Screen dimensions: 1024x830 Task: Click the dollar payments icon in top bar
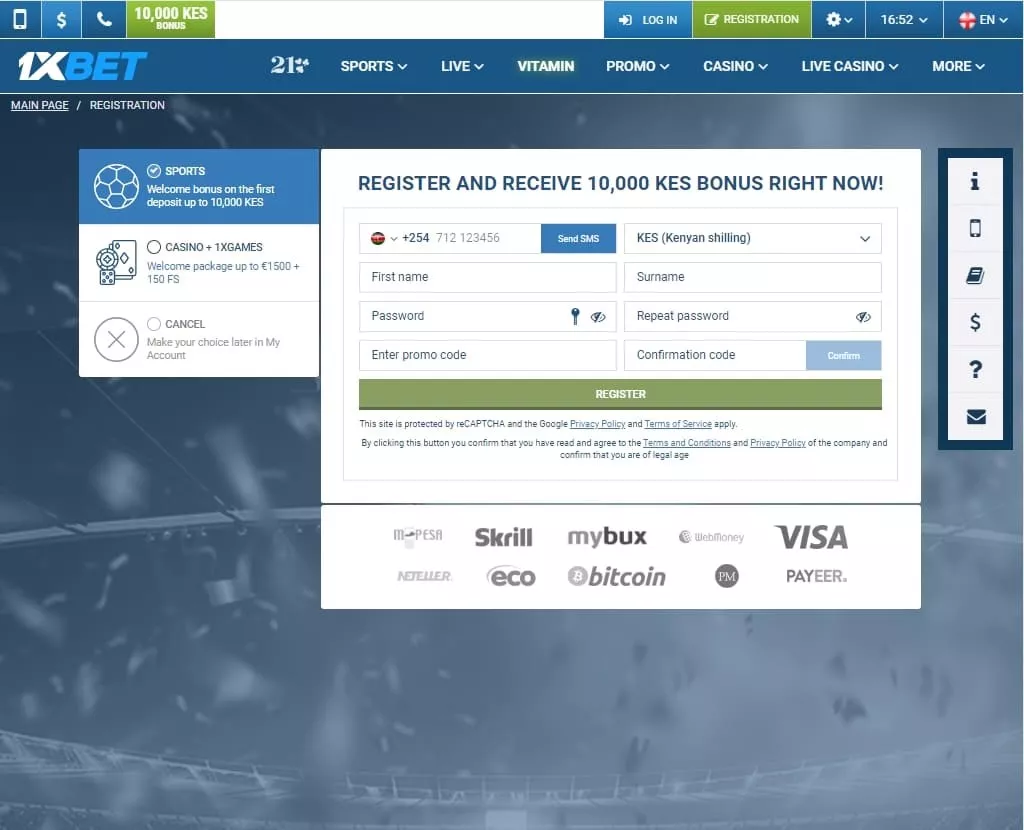(62, 19)
